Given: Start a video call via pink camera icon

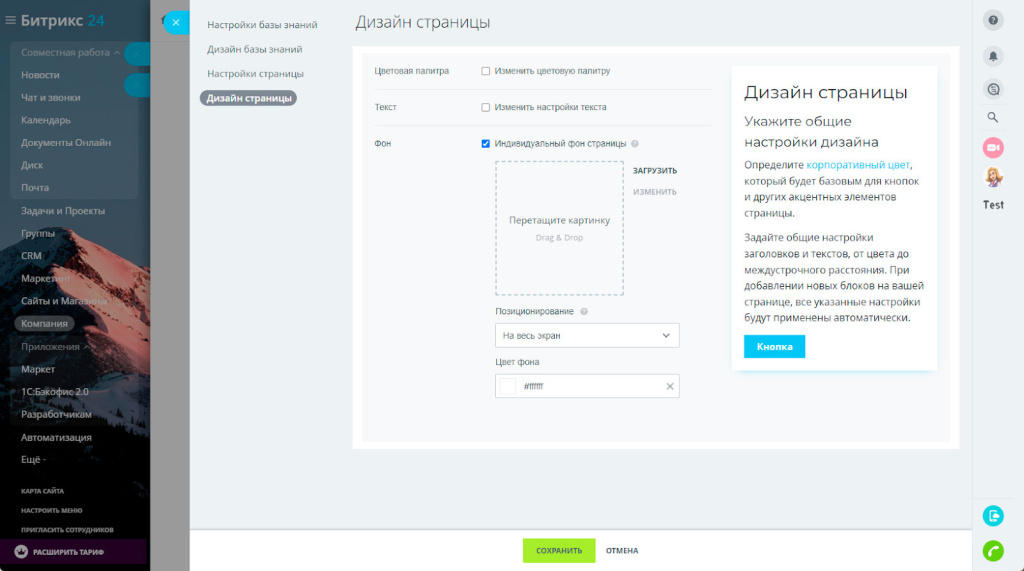Looking at the screenshot, I should pyautogui.click(x=993, y=148).
